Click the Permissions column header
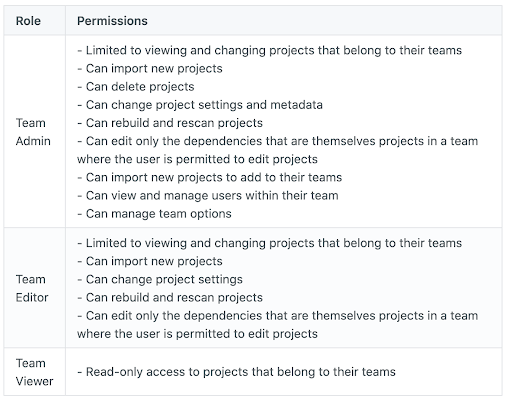512x401 pixels. point(112,21)
